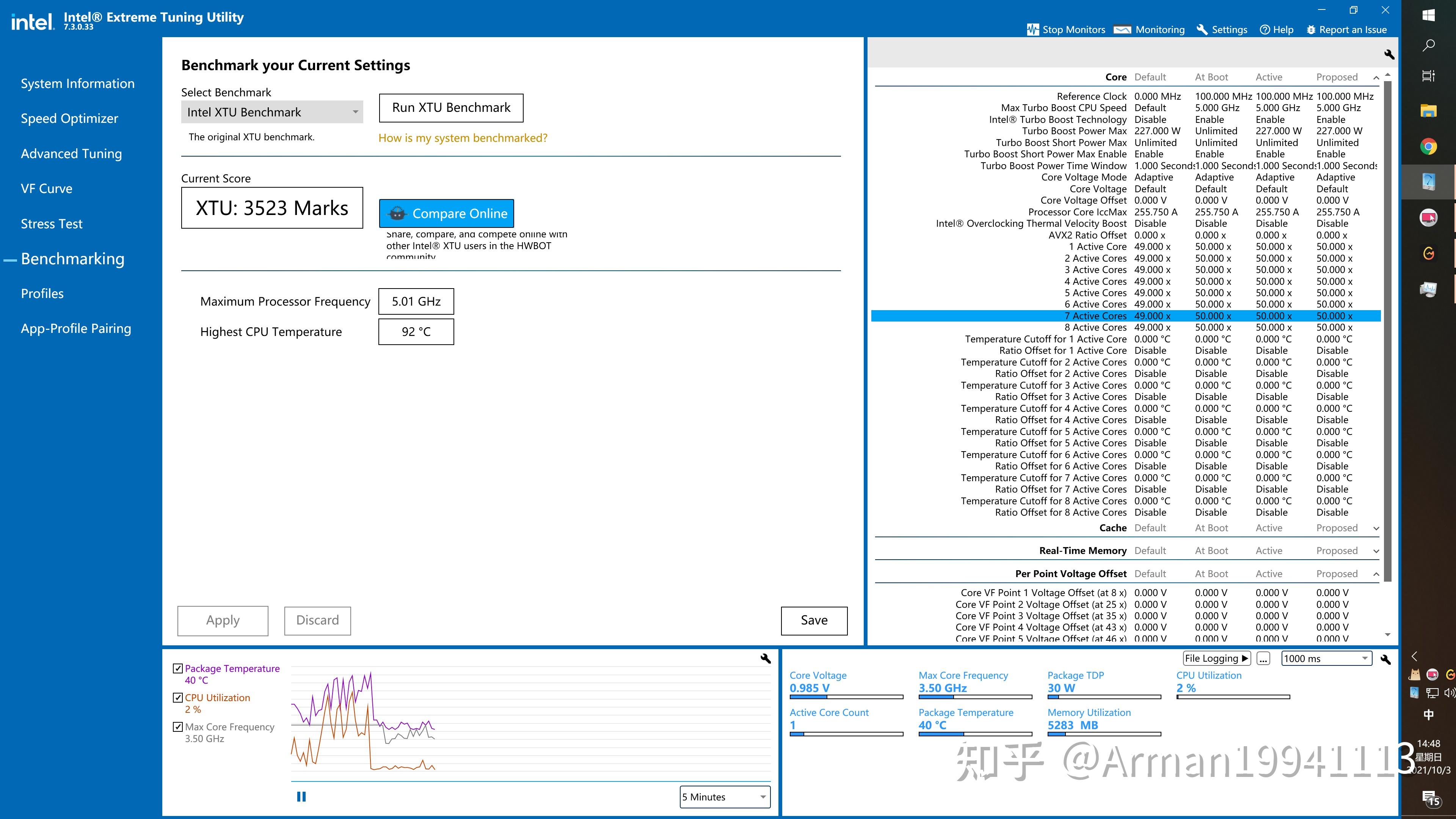
Task: Click the cat tray icon
Action: [1414, 674]
